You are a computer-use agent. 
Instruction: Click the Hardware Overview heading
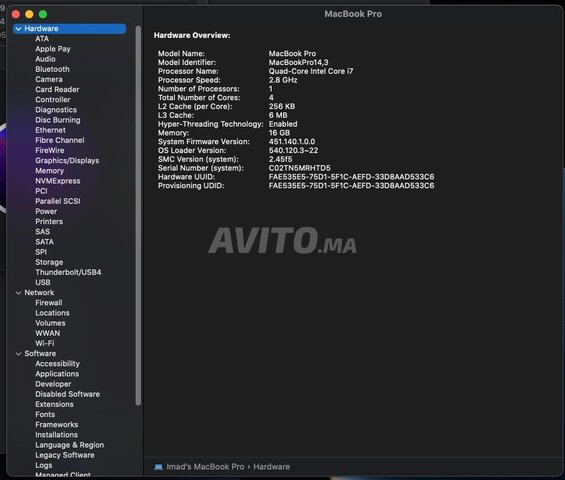(192, 35)
